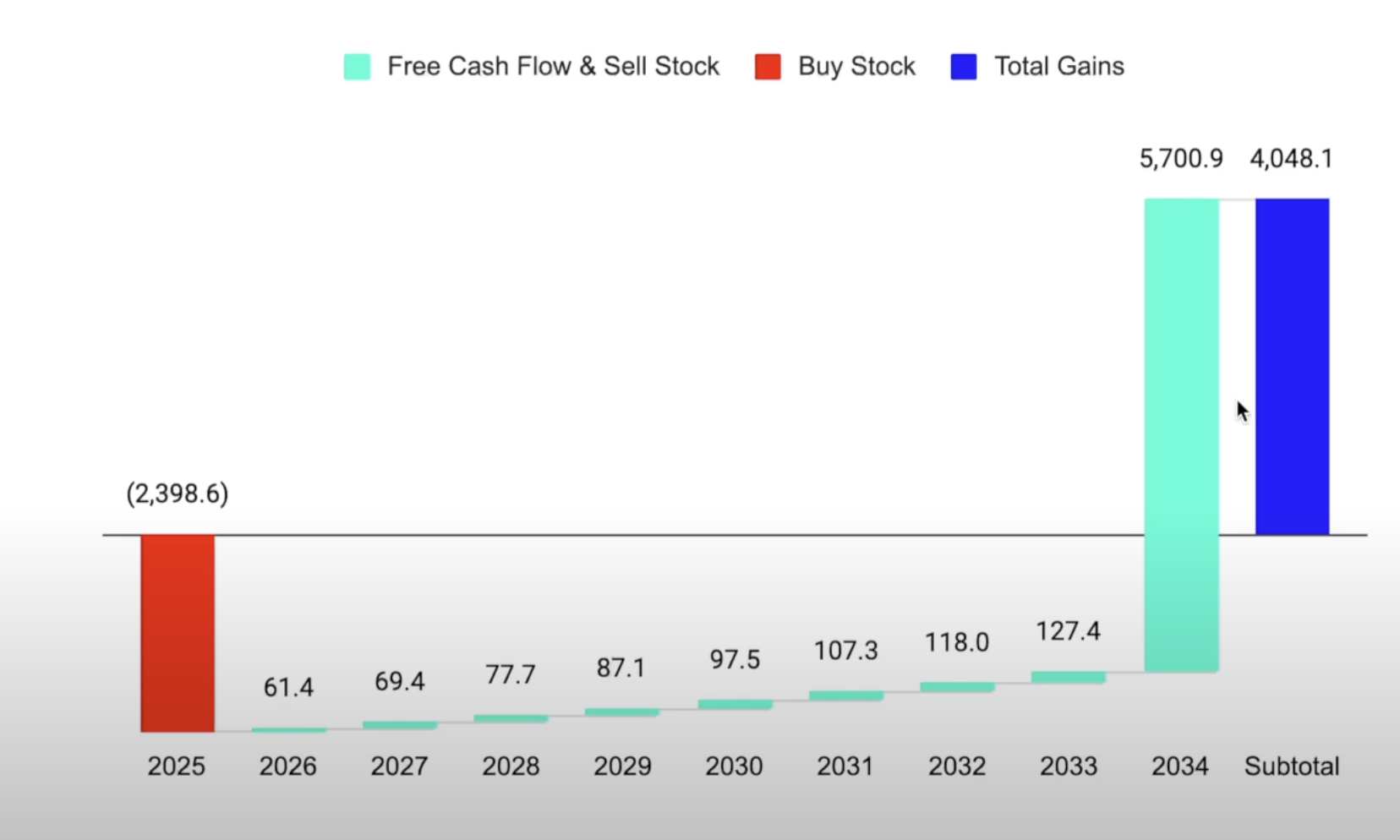Click the red Buy Stock legend swatch
Screen dimensions: 1400x840
point(768,67)
